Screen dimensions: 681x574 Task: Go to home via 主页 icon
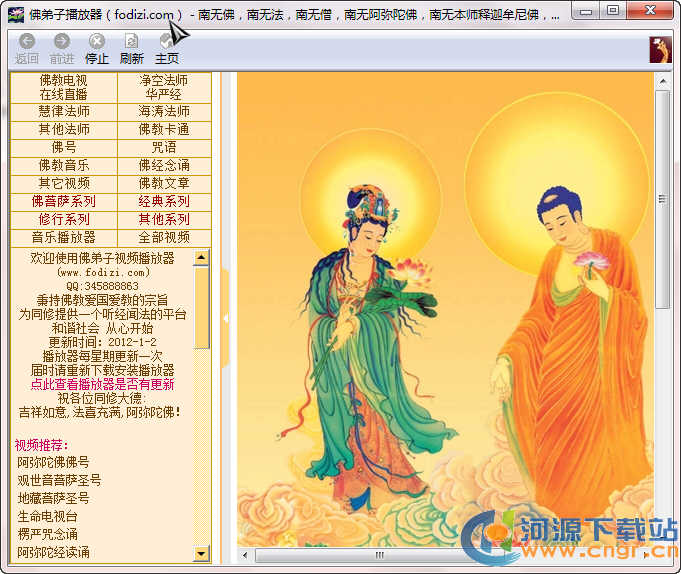tap(167, 42)
